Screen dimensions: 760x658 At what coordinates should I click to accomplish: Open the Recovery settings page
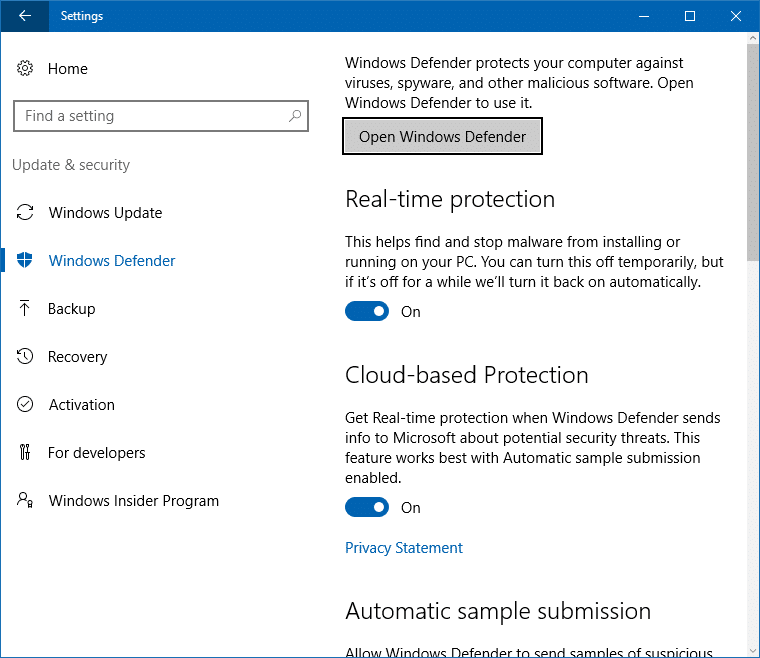click(x=78, y=357)
